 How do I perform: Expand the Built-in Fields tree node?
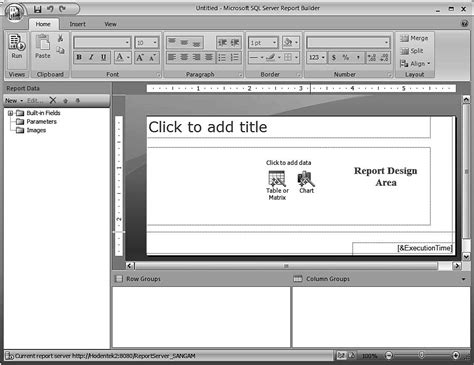point(10,113)
